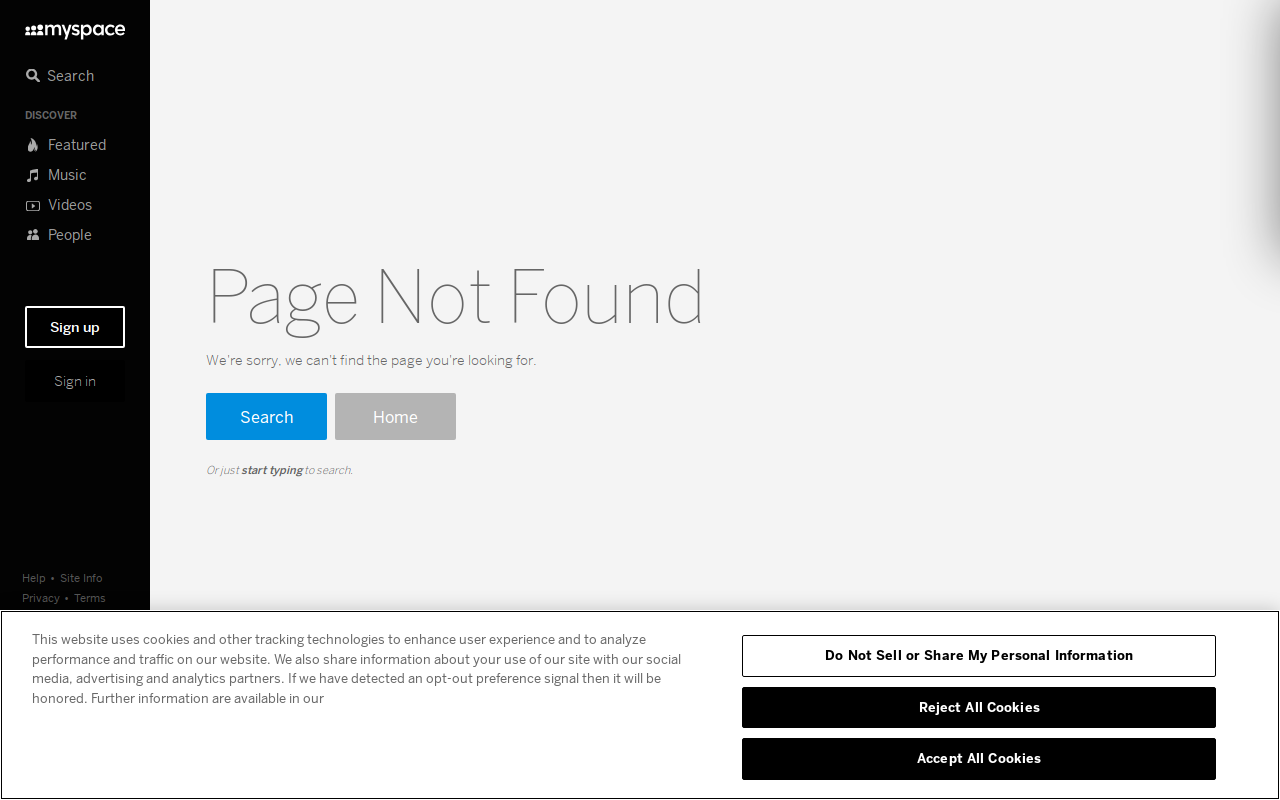Click the Sign in button
Image resolution: width=1280 pixels, height=800 pixels.
(x=75, y=381)
